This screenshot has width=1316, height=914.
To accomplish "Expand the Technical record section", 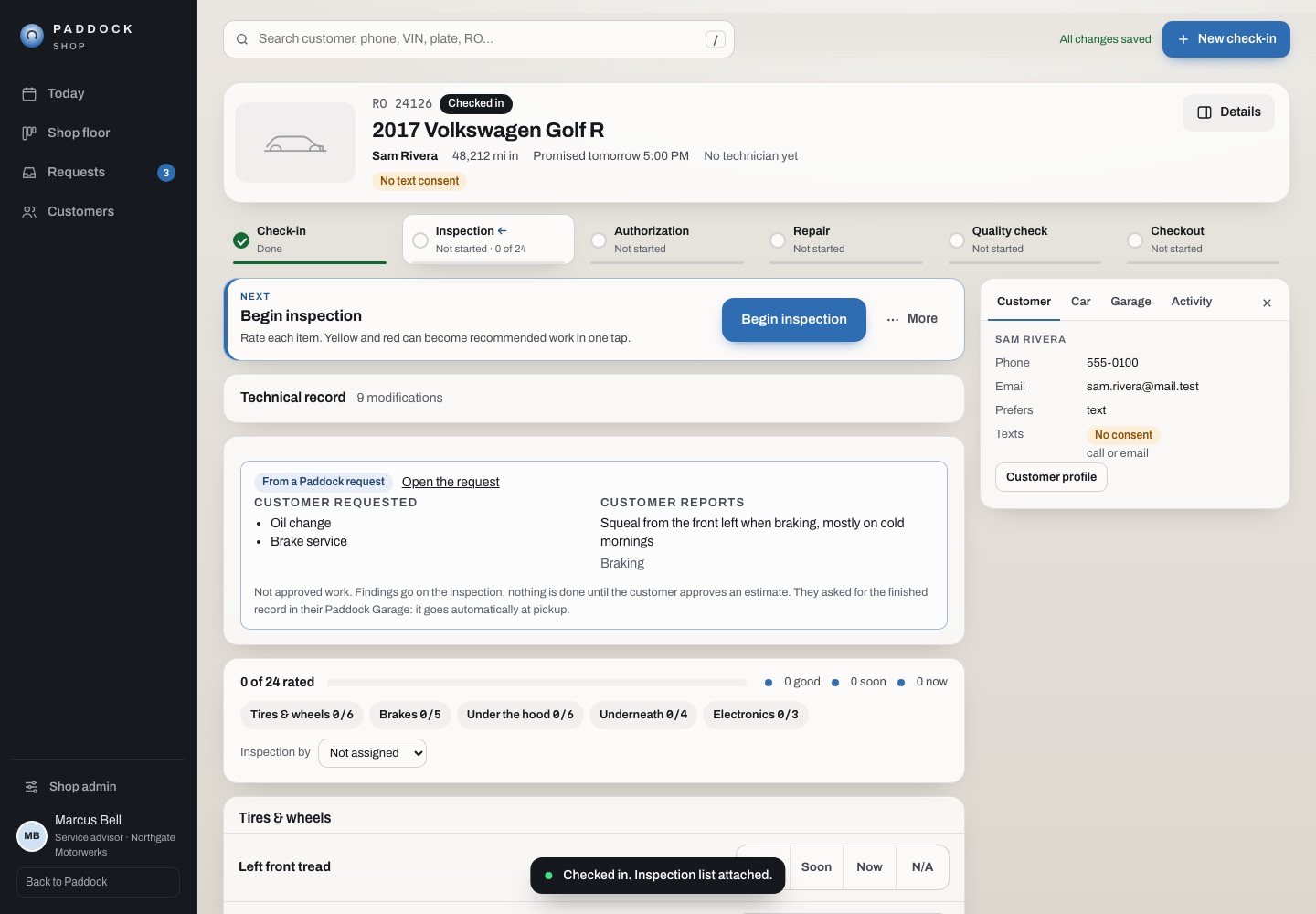I will click(594, 399).
